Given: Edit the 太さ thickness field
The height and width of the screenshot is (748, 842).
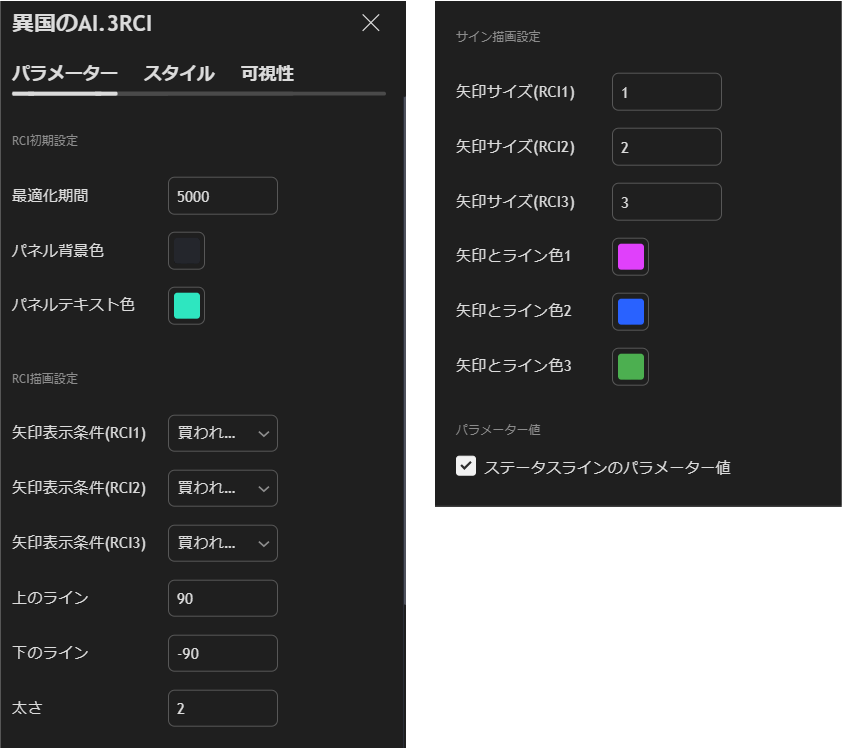Looking at the screenshot, I should click(x=222, y=708).
